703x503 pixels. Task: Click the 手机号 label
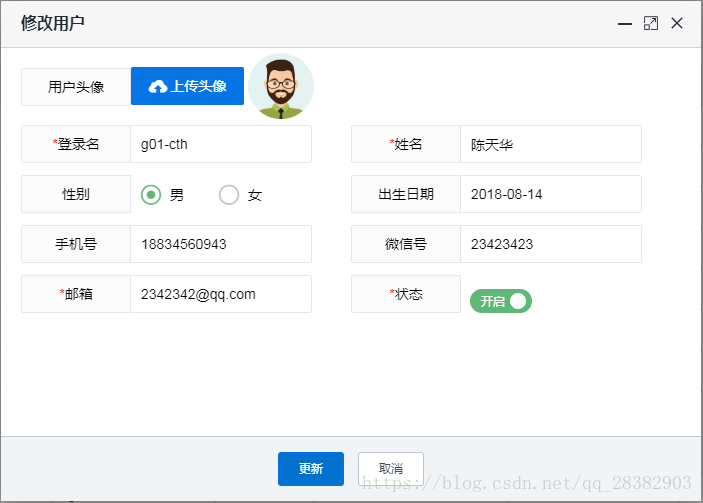tap(76, 244)
